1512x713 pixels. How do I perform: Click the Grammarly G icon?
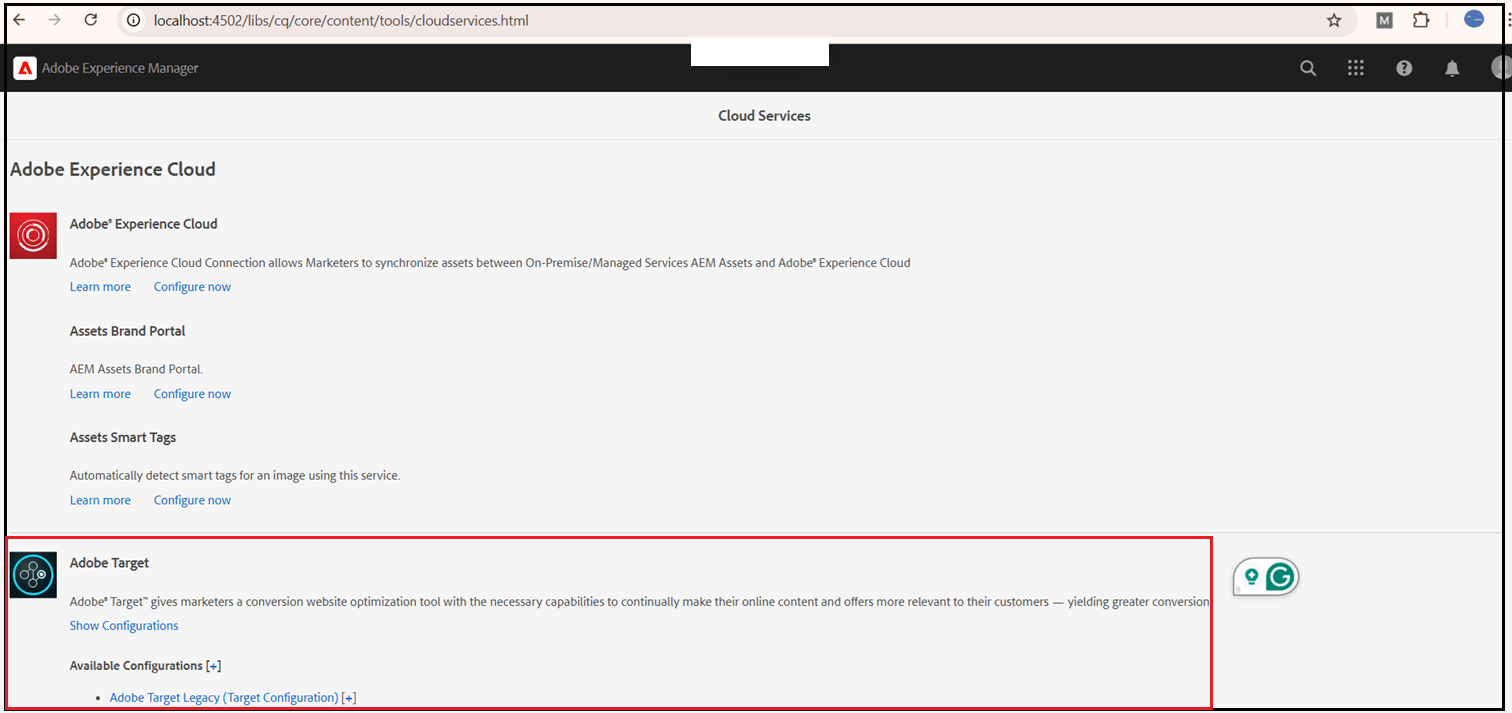1280,577
